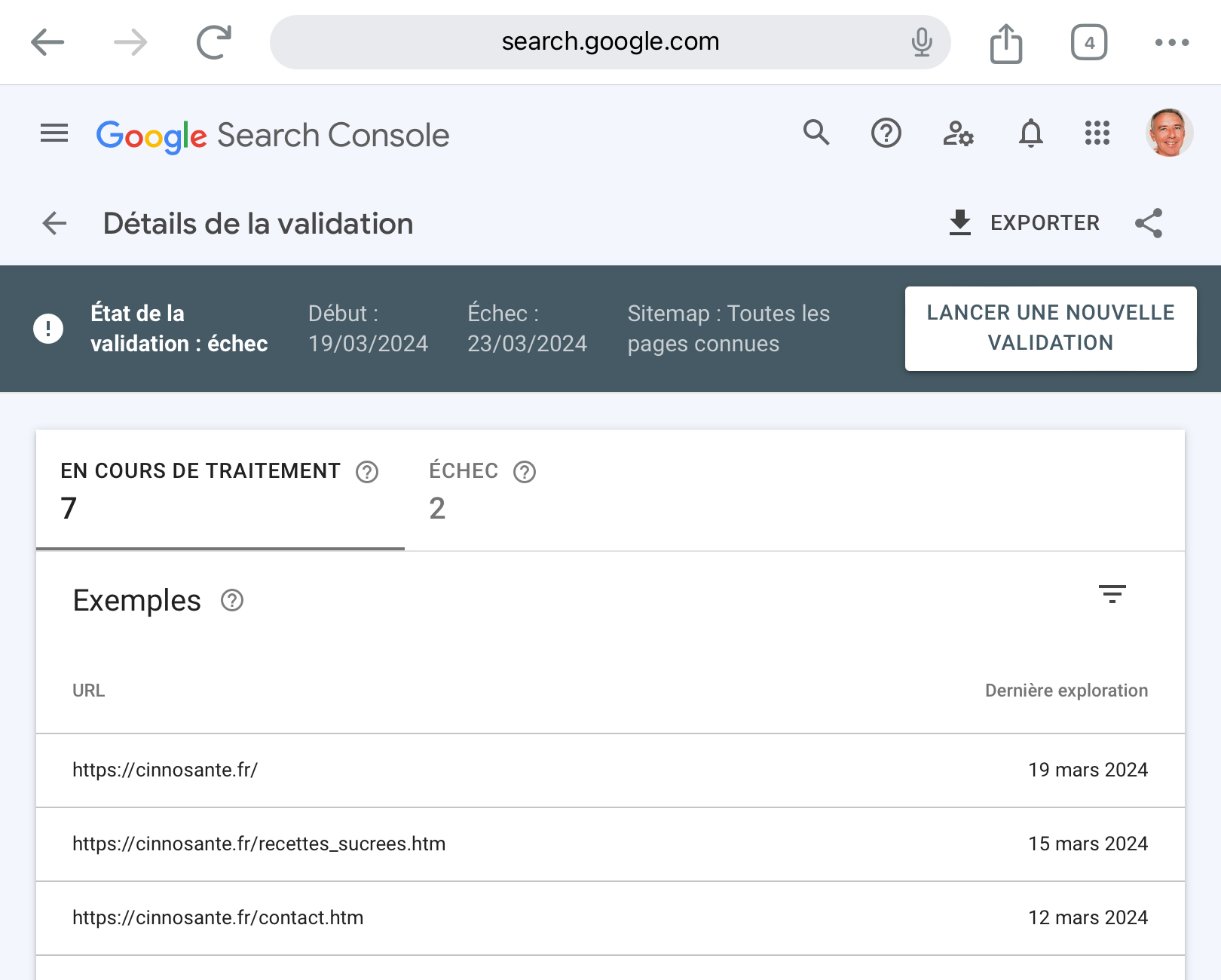Select the recettes_sucrees.htm URL row
The image size is (1221, 980).
point(259,844)
